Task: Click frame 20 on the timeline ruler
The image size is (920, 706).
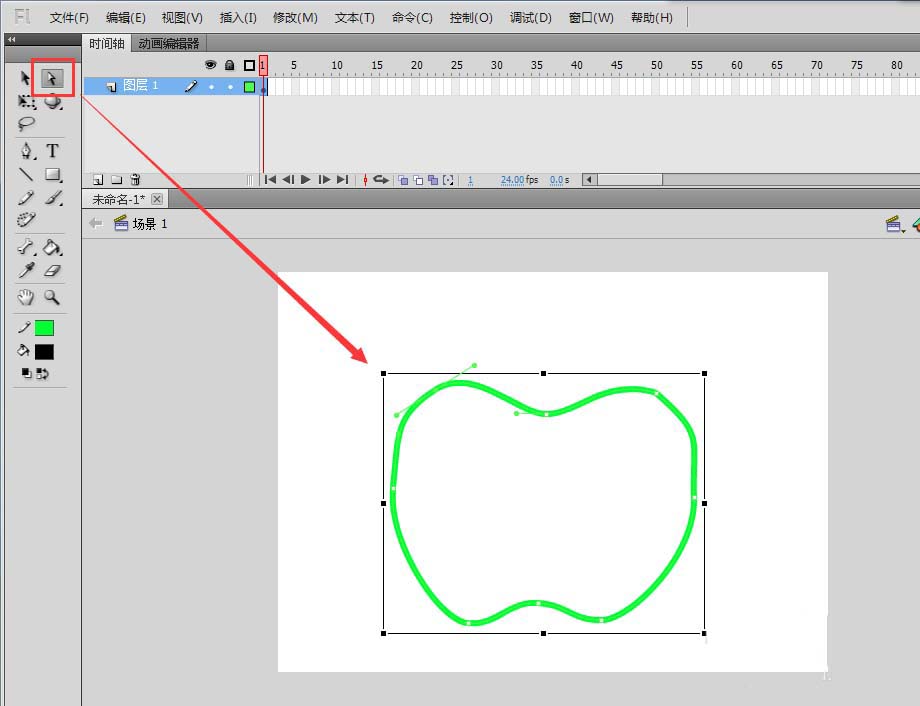Action: [416, 65]
